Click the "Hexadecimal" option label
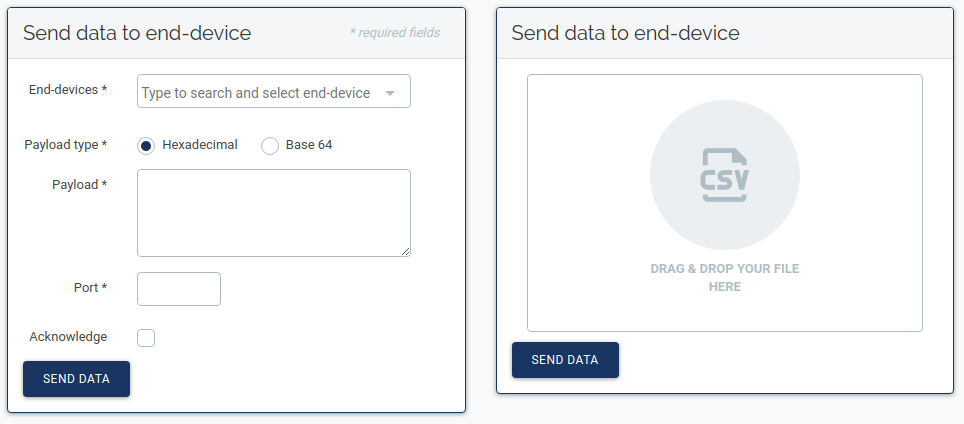Screen dimensions: 964x424 [200, 145]
